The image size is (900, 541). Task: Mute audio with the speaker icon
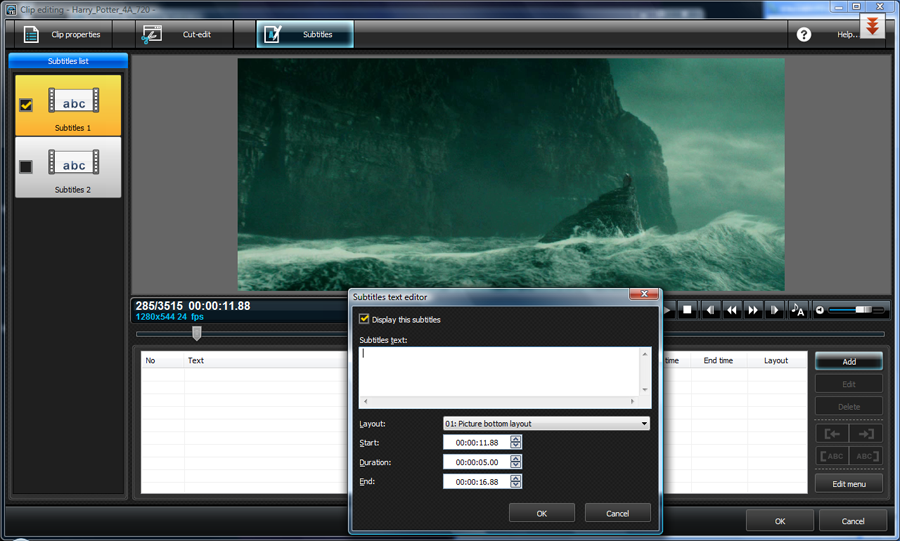pyautogui.click(x=820, y=310)
